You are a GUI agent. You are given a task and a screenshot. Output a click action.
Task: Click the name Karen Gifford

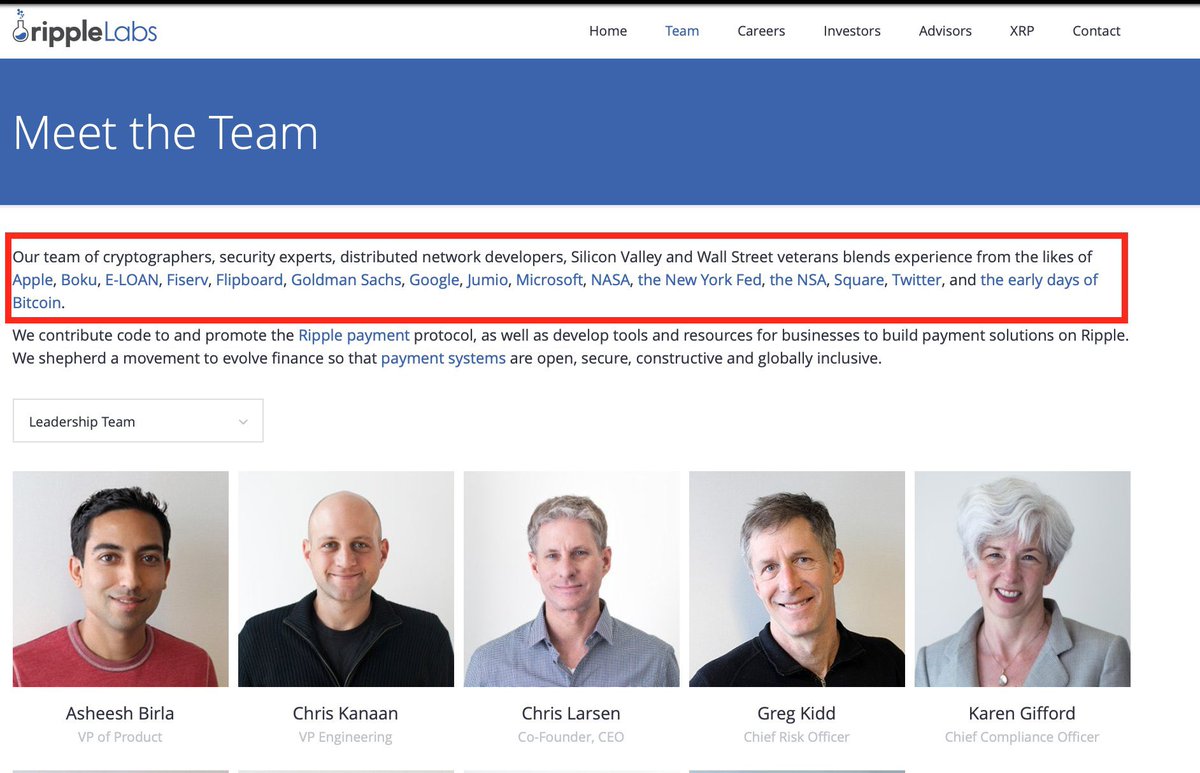[1022, 714]
